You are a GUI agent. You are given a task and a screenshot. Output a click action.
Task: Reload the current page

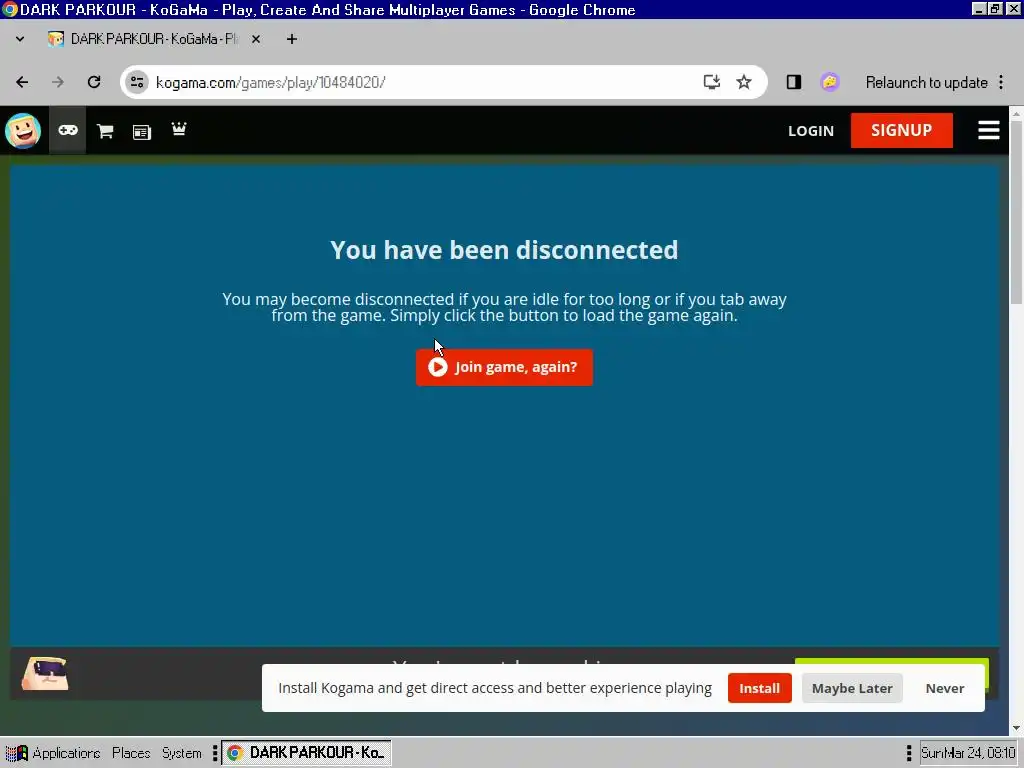[x=94, y=82]
